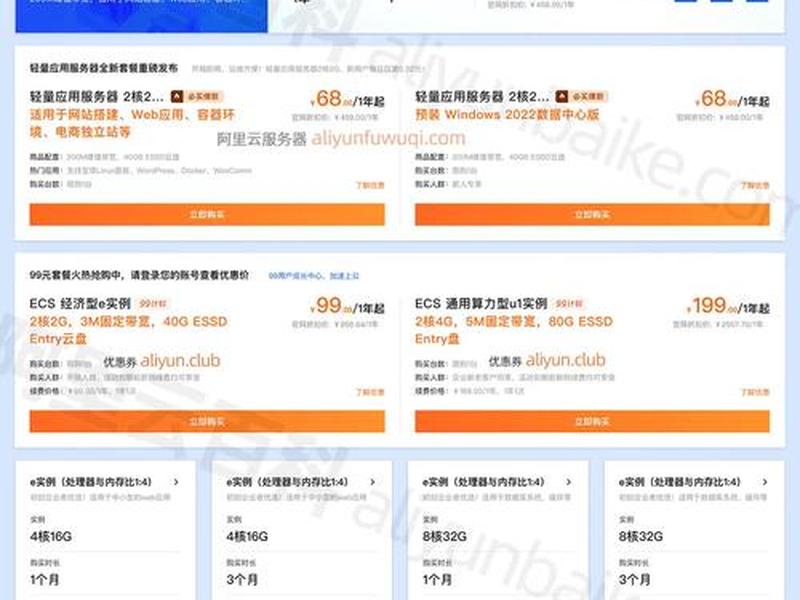Screen dimensions: 800x600
Task: Click the 99计划 tag beside ECS 经济型e实例
Action: (153, 304)
